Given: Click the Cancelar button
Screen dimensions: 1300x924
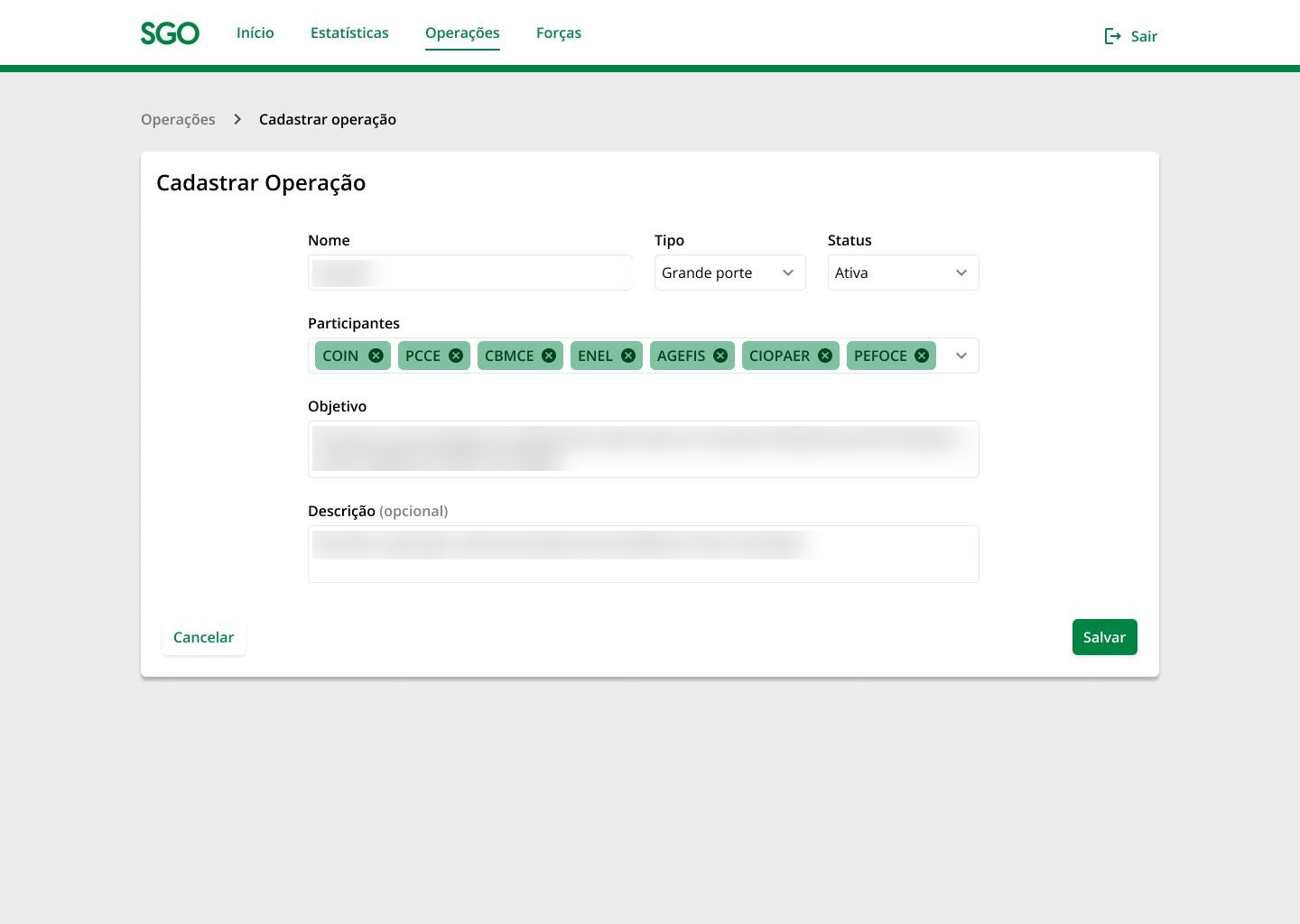Looking at the screenshot, I should pyautogui.click(x=203, y=637).
